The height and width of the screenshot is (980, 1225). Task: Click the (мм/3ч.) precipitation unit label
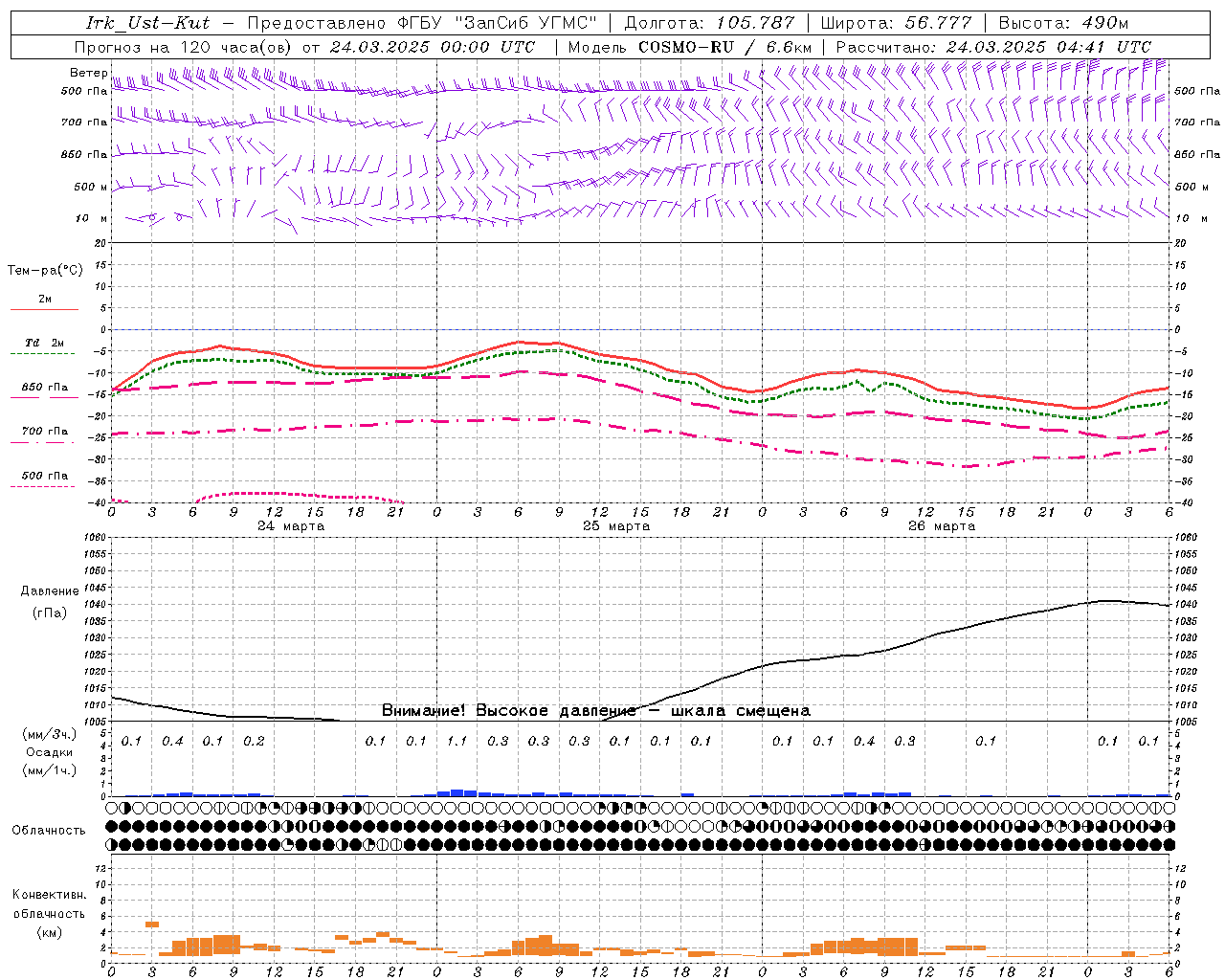pyautogui.click(x=49, y=734)
